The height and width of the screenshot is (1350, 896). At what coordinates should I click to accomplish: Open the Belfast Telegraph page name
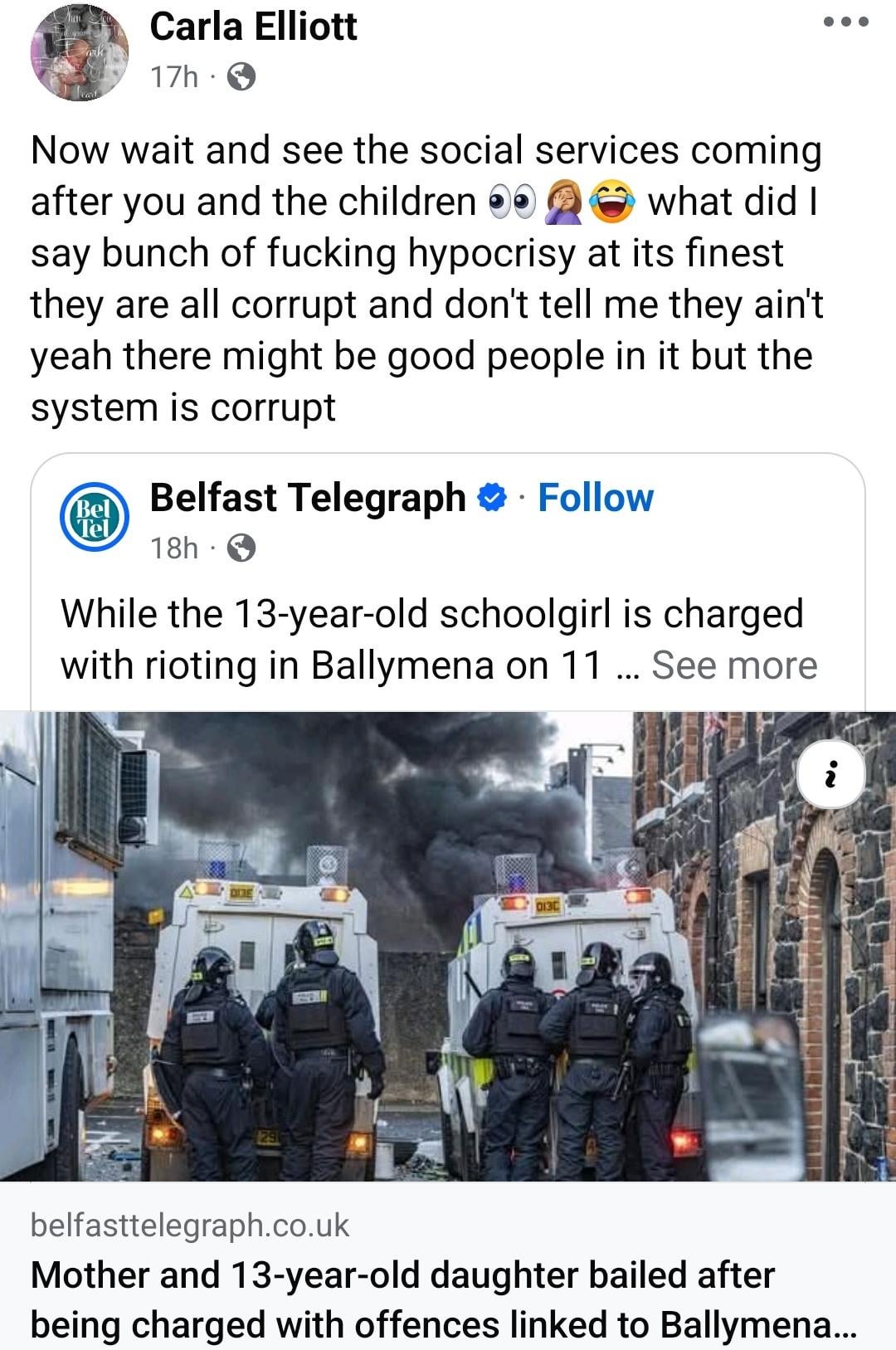(x=308, y=498)
